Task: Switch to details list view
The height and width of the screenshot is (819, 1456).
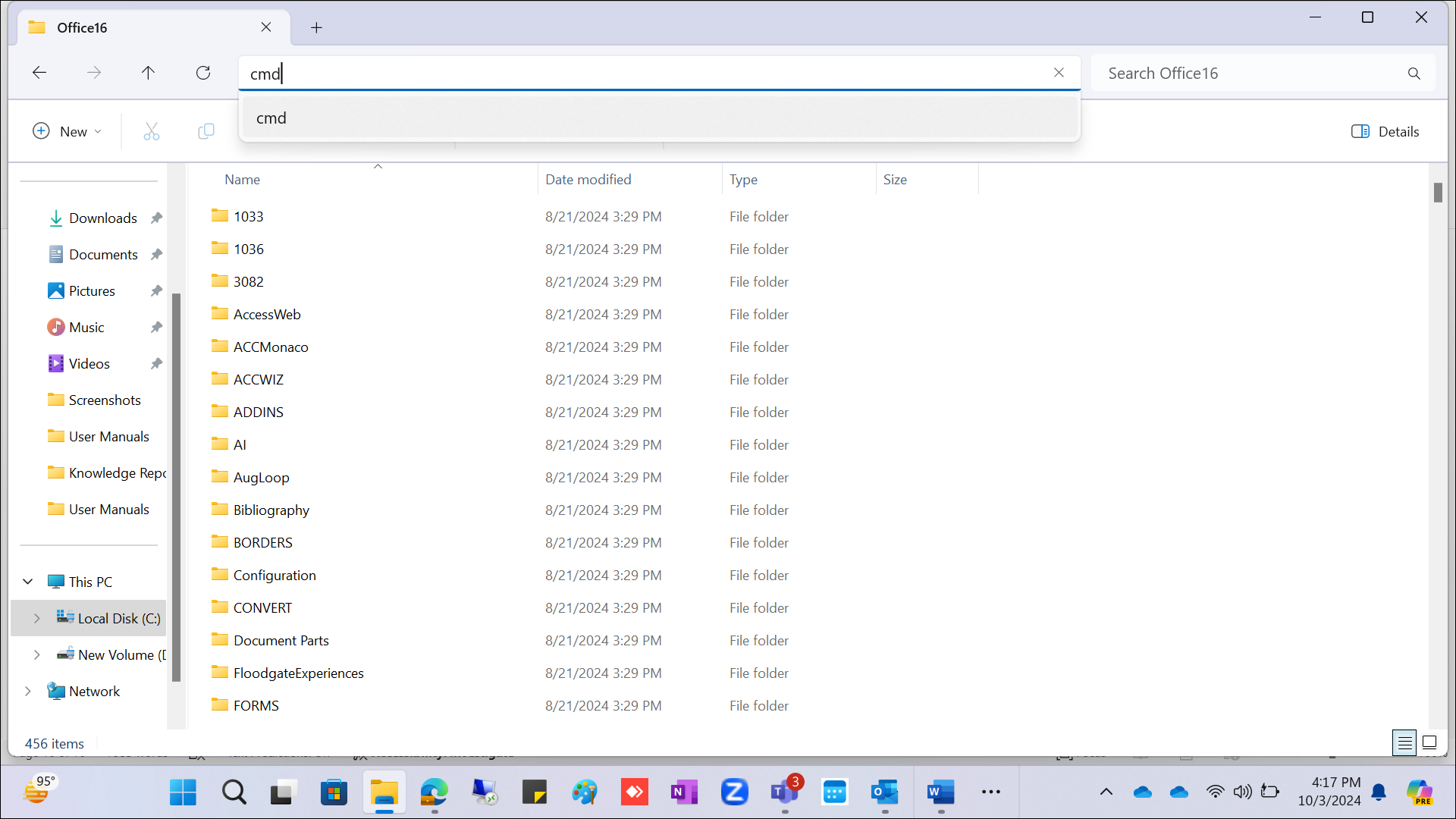Action: pos(1404,742)
